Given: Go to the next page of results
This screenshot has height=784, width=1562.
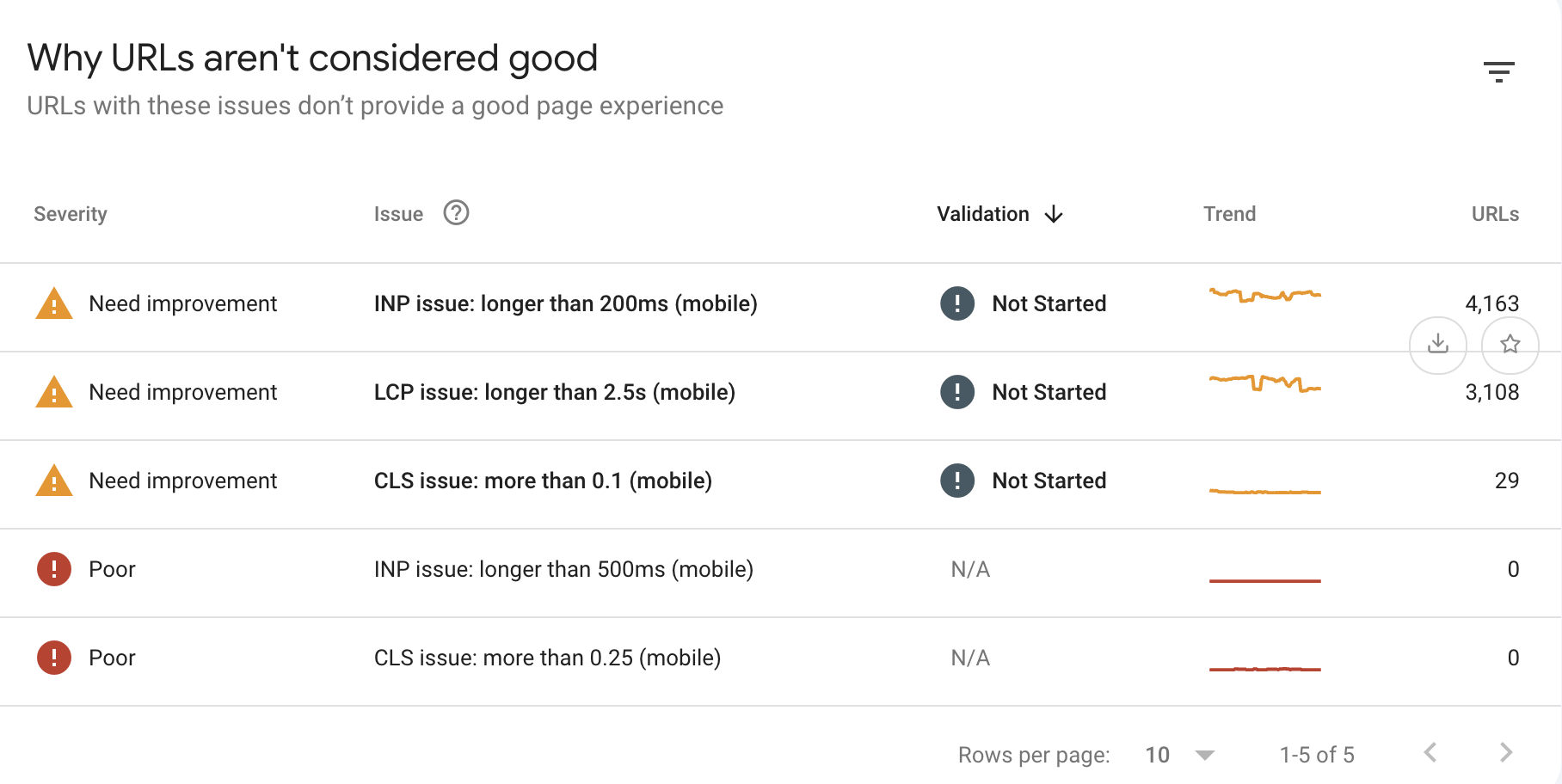Looking at the screenshot, I should (x=1504, y=751).
